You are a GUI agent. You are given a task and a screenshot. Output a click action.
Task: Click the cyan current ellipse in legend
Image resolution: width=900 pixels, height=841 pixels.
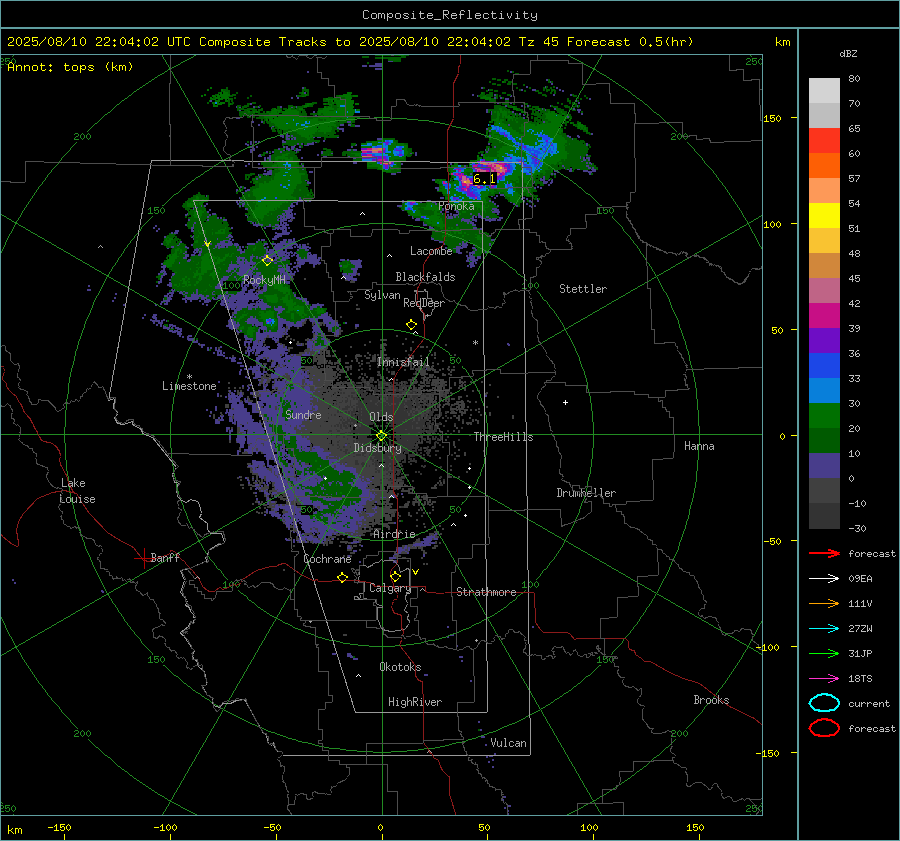click(x=824, y=703)
